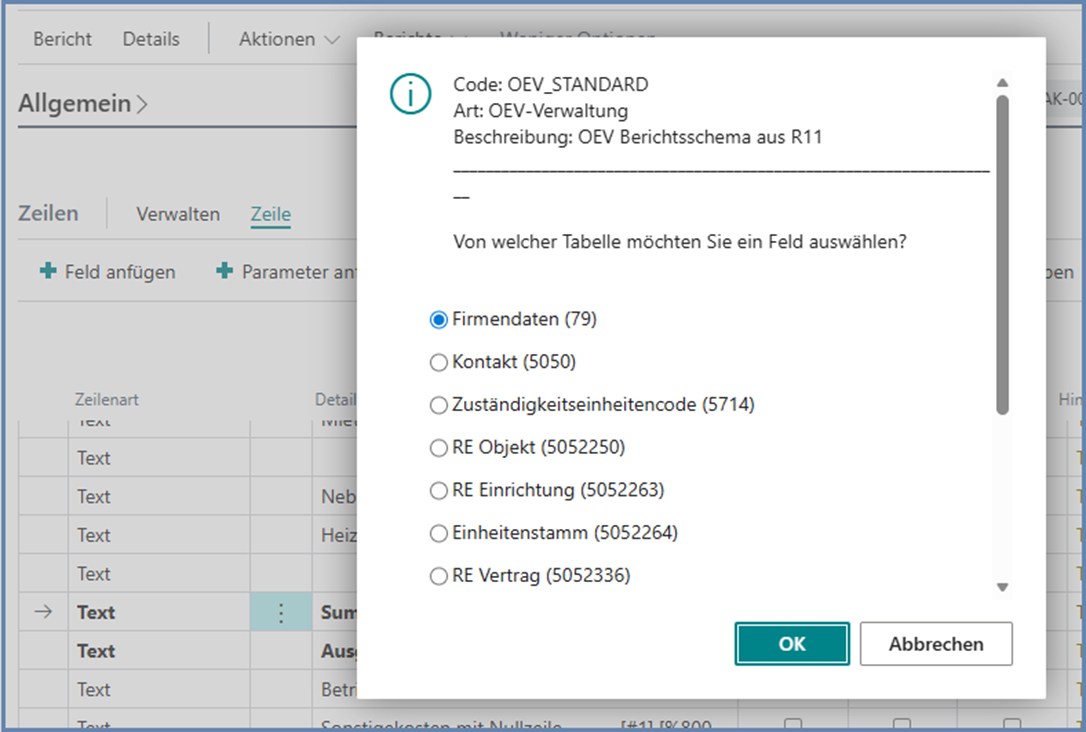
Task: Expand the Aktionen dropdown menu
Action: tap(289, 40)
